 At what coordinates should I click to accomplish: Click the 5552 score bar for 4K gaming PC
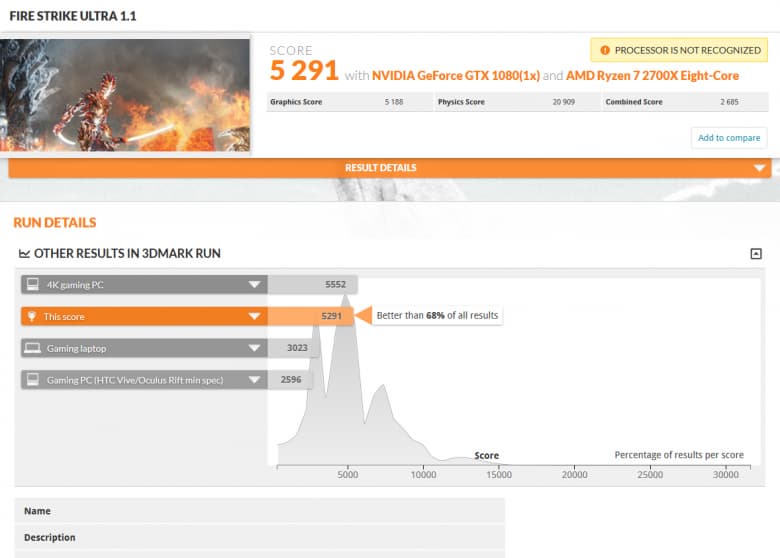312,284
